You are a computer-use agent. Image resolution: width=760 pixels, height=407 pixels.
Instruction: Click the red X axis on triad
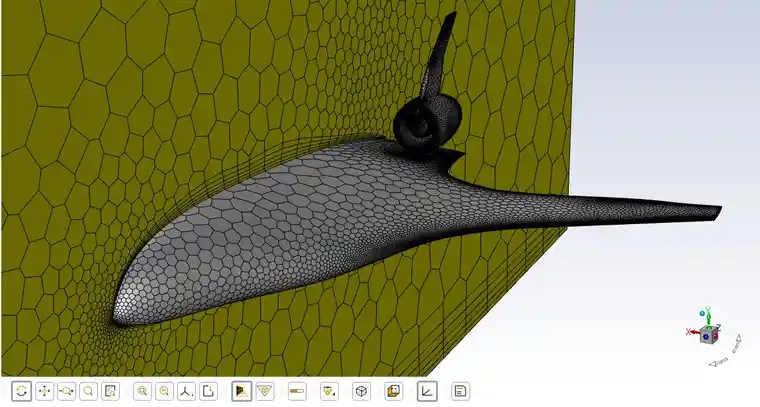tap(690, 331)
